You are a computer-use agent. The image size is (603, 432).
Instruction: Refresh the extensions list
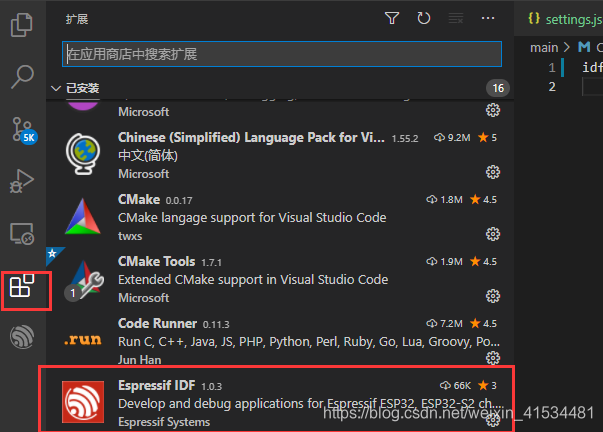tap(424, 18)
